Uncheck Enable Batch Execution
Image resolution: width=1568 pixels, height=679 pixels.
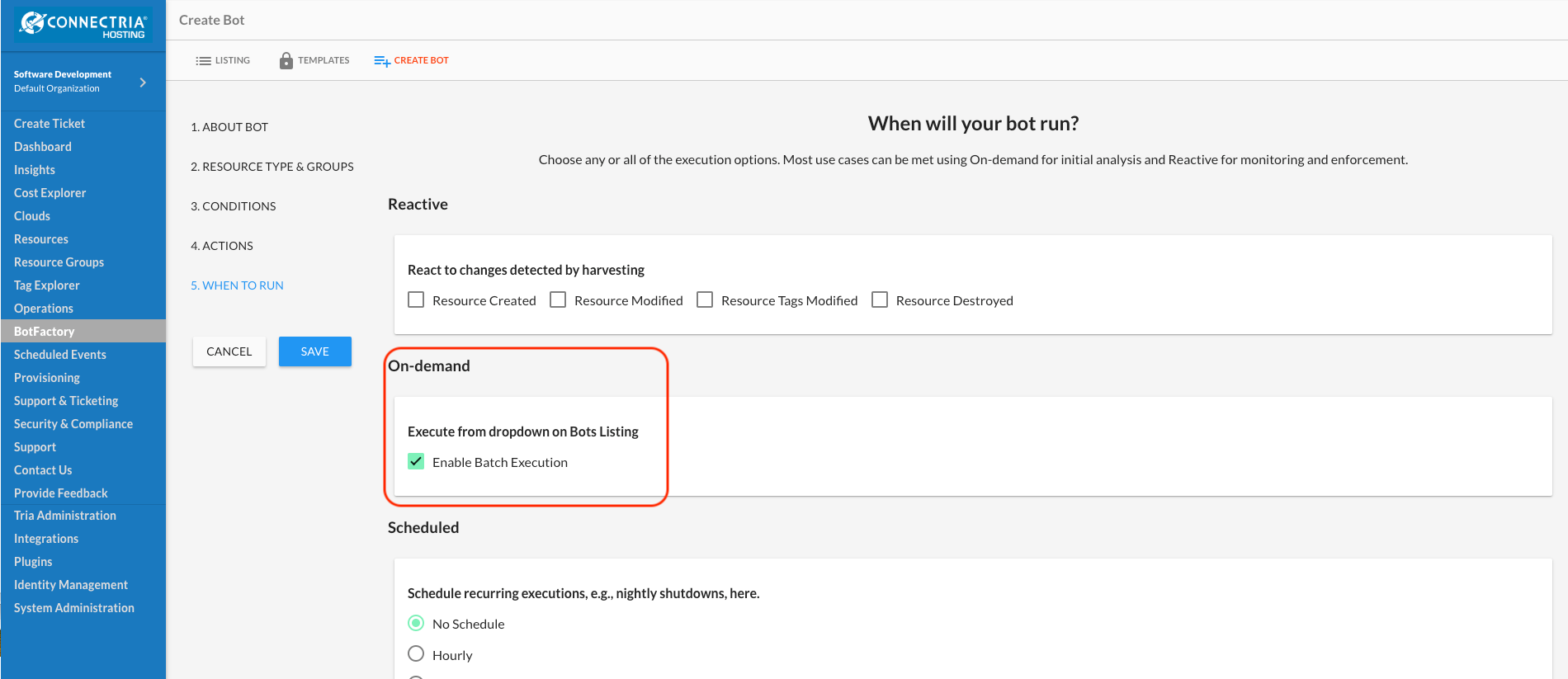(x=416, y=461)
